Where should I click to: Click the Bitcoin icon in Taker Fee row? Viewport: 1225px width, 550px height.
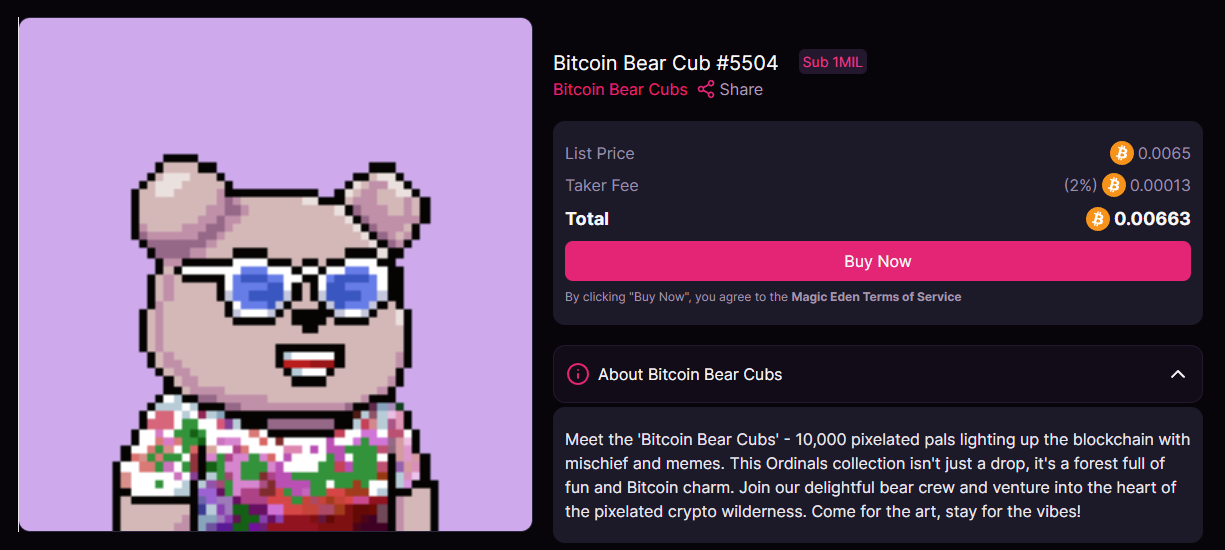1113,185
